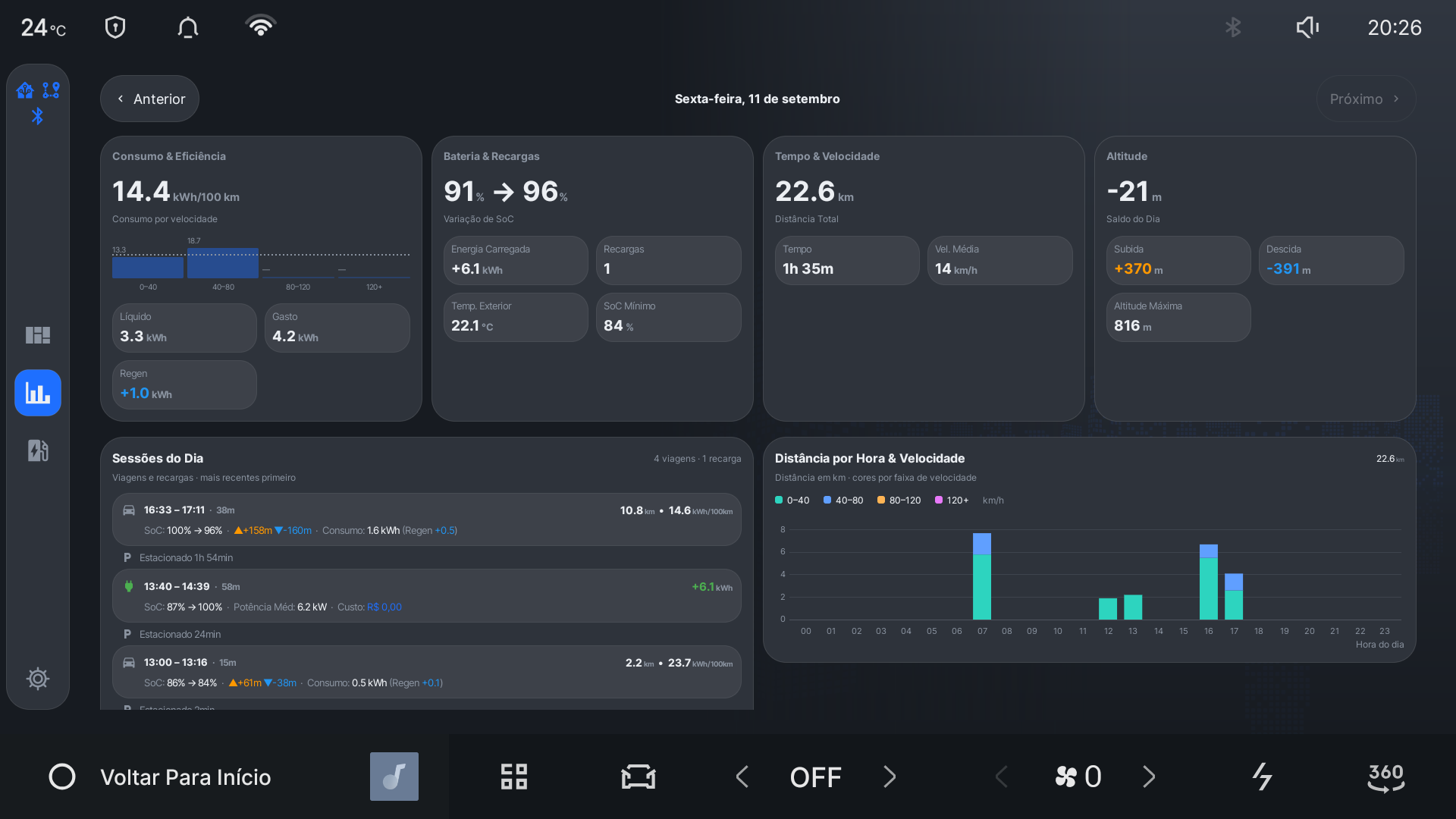This screenshot has width=1456, height=819.
Task: Open the shield security icon
Action: (115, 27)
